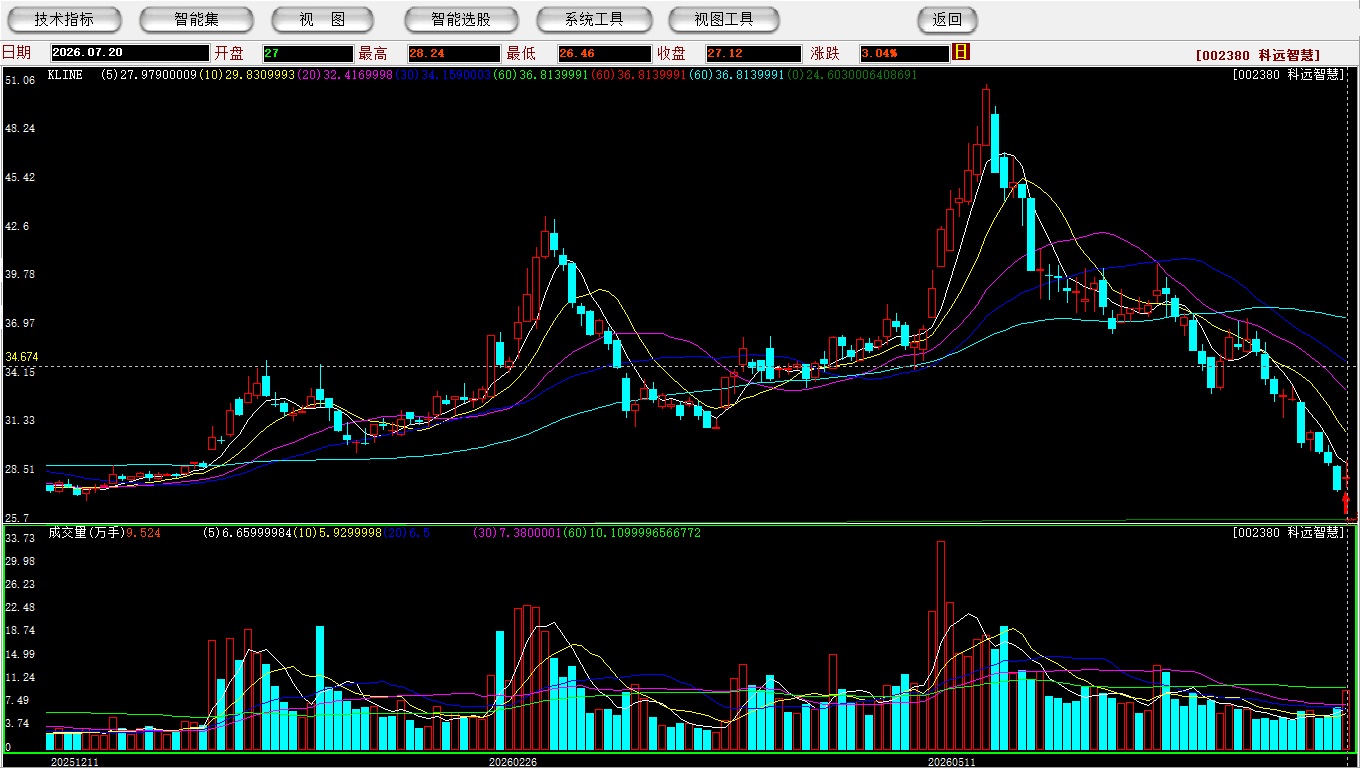Open the 智能选股 stock screener

[461, 19]
